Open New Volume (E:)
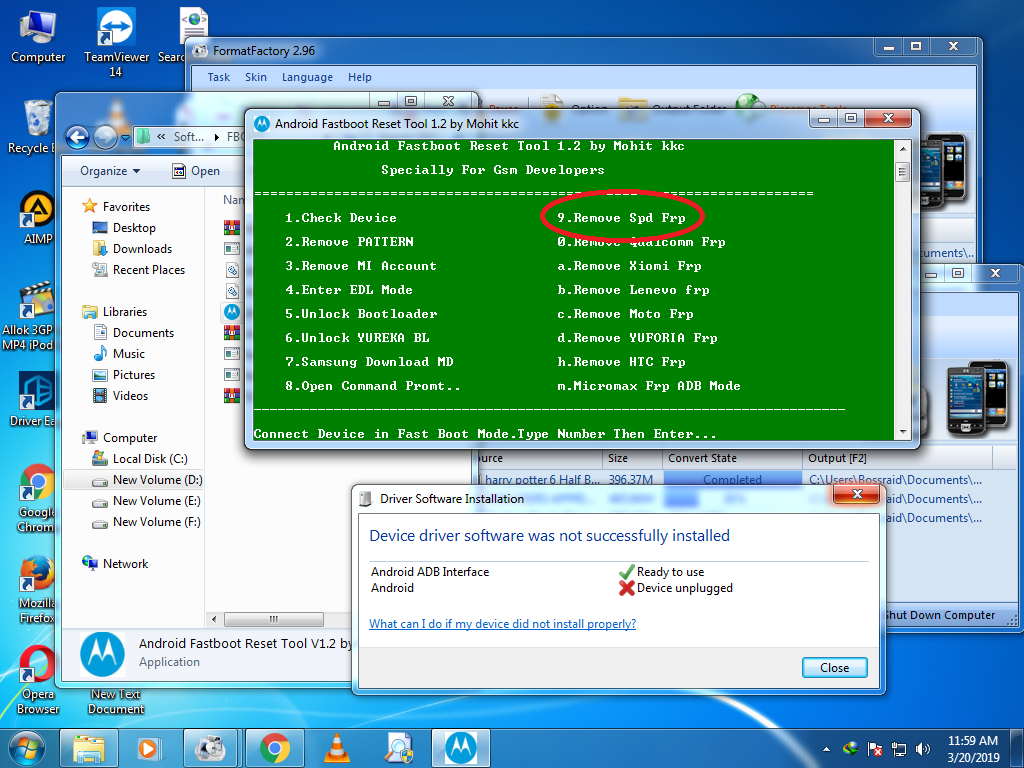 point(146,501)
